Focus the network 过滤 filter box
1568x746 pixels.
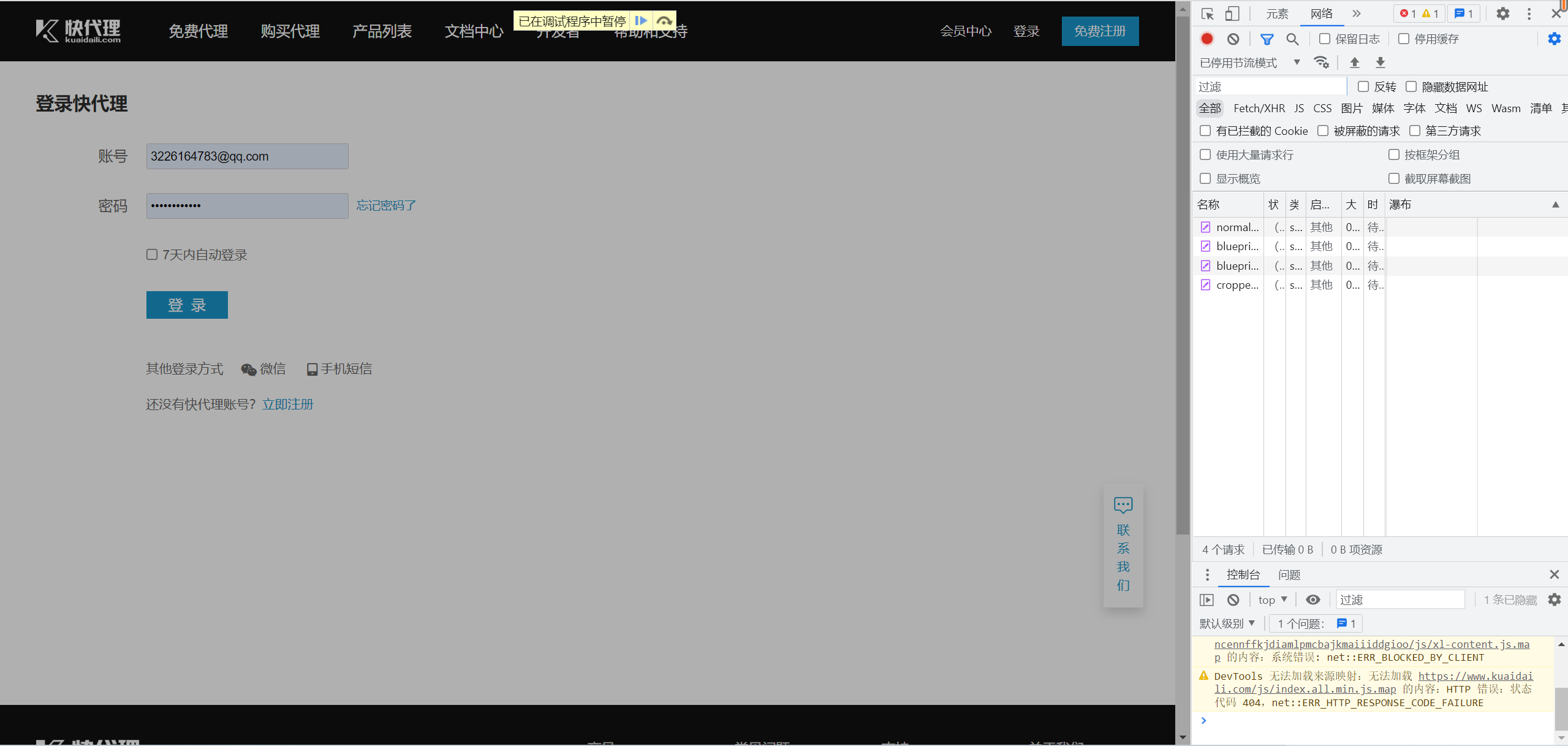(x=1270, y=86)
